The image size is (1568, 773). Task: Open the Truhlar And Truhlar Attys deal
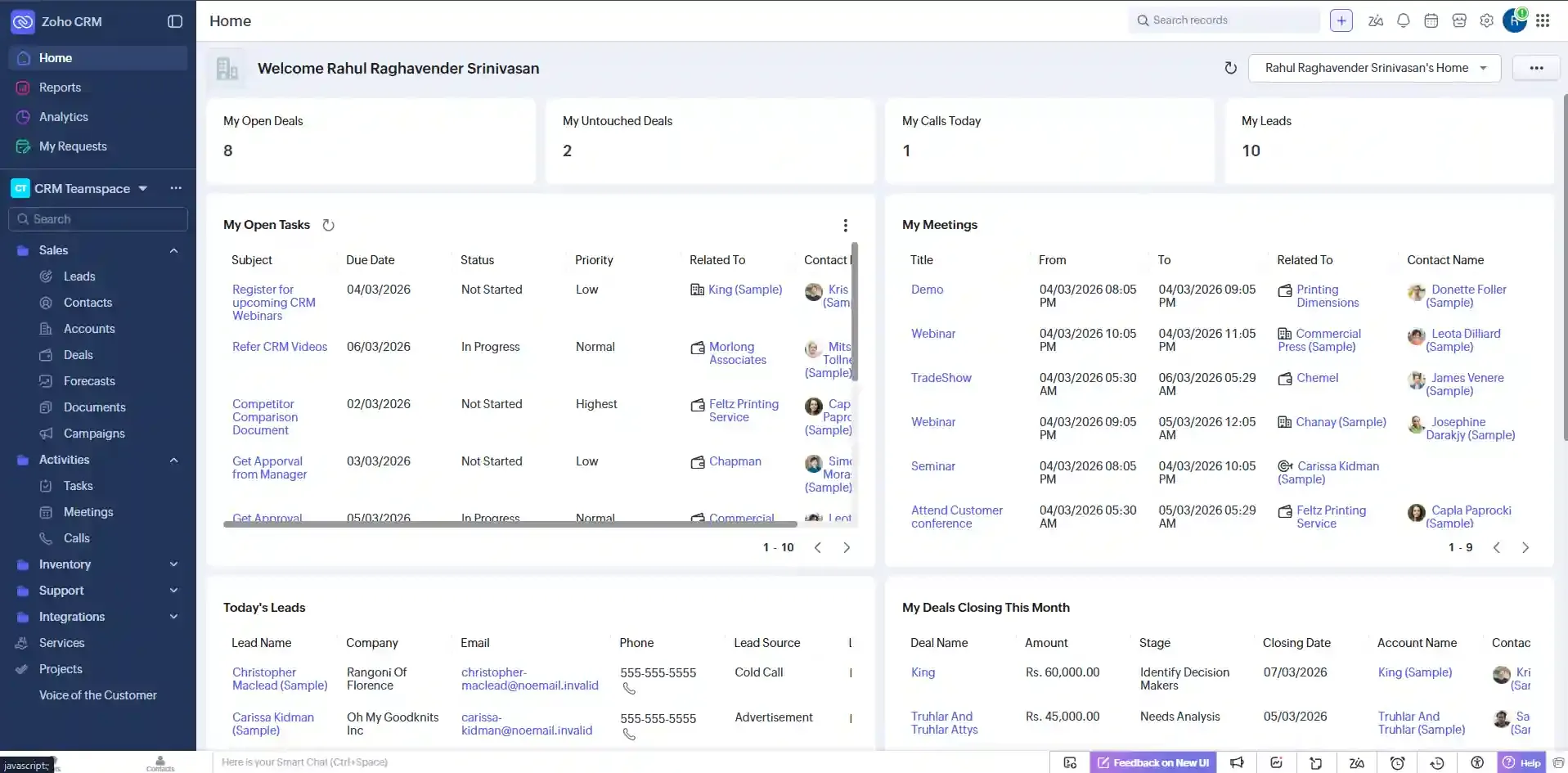pos(945,723)
